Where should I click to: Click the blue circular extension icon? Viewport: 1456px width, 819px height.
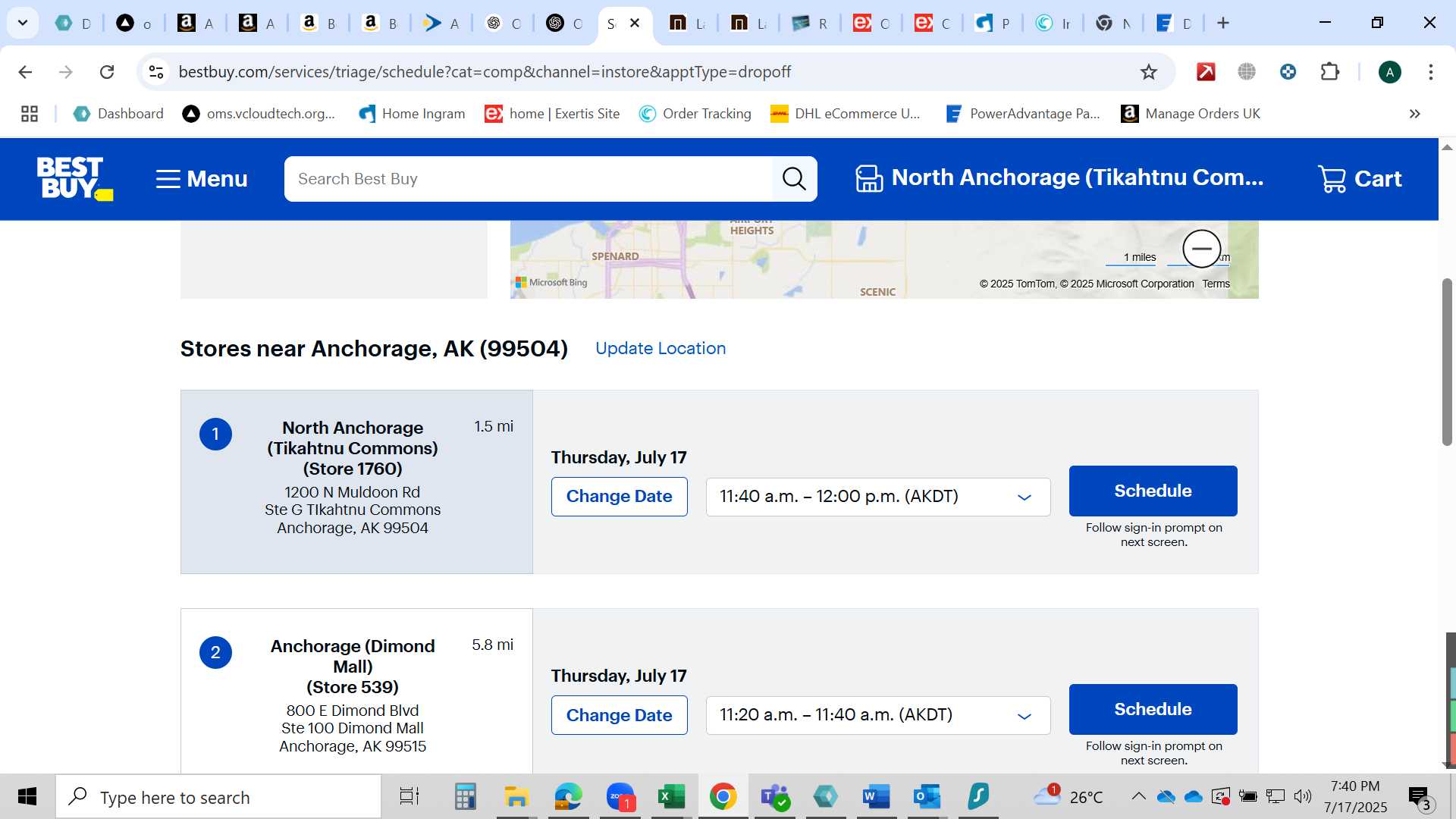[1288, 72]
